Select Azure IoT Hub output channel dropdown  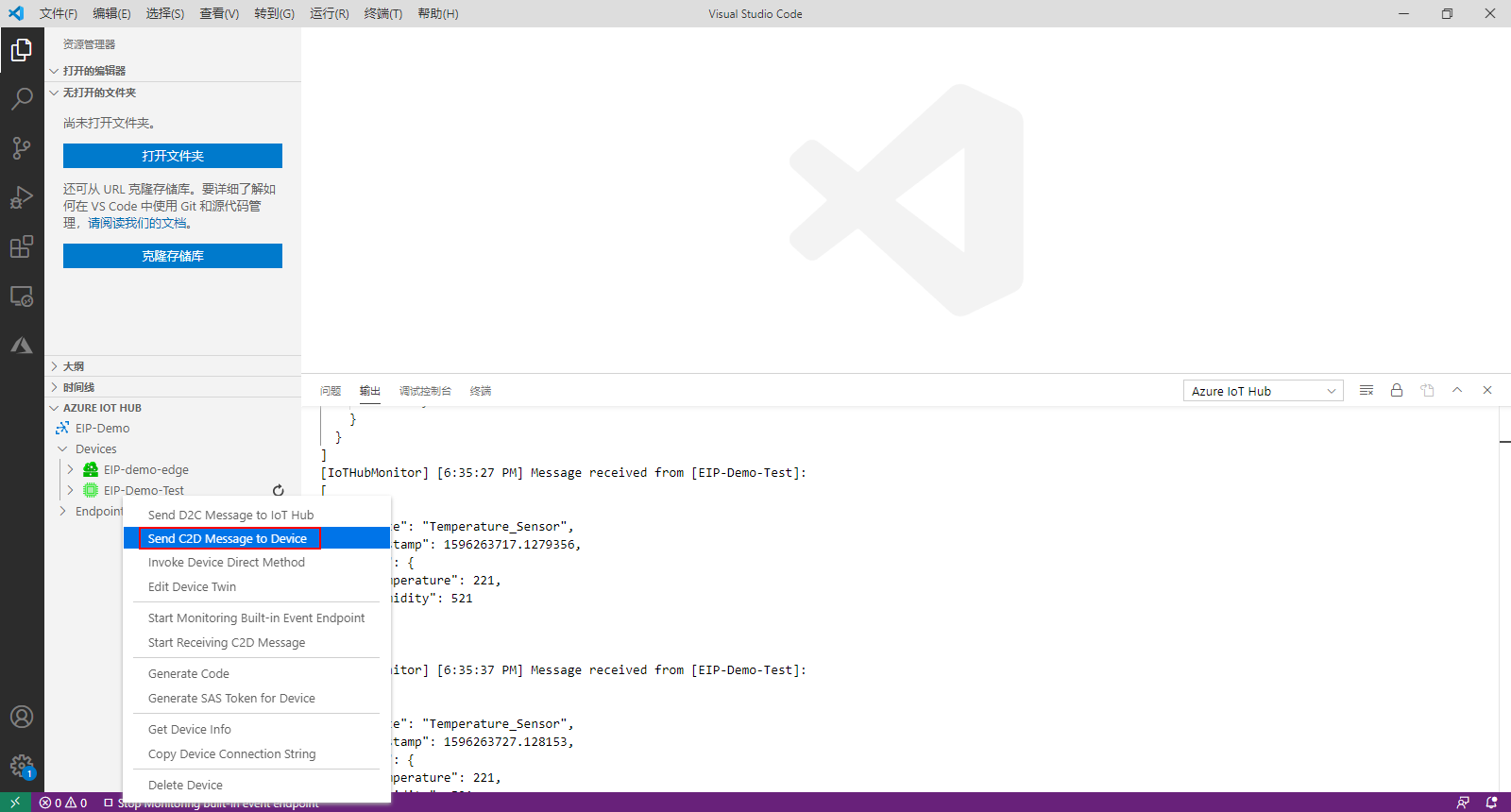pos(1264,391)
